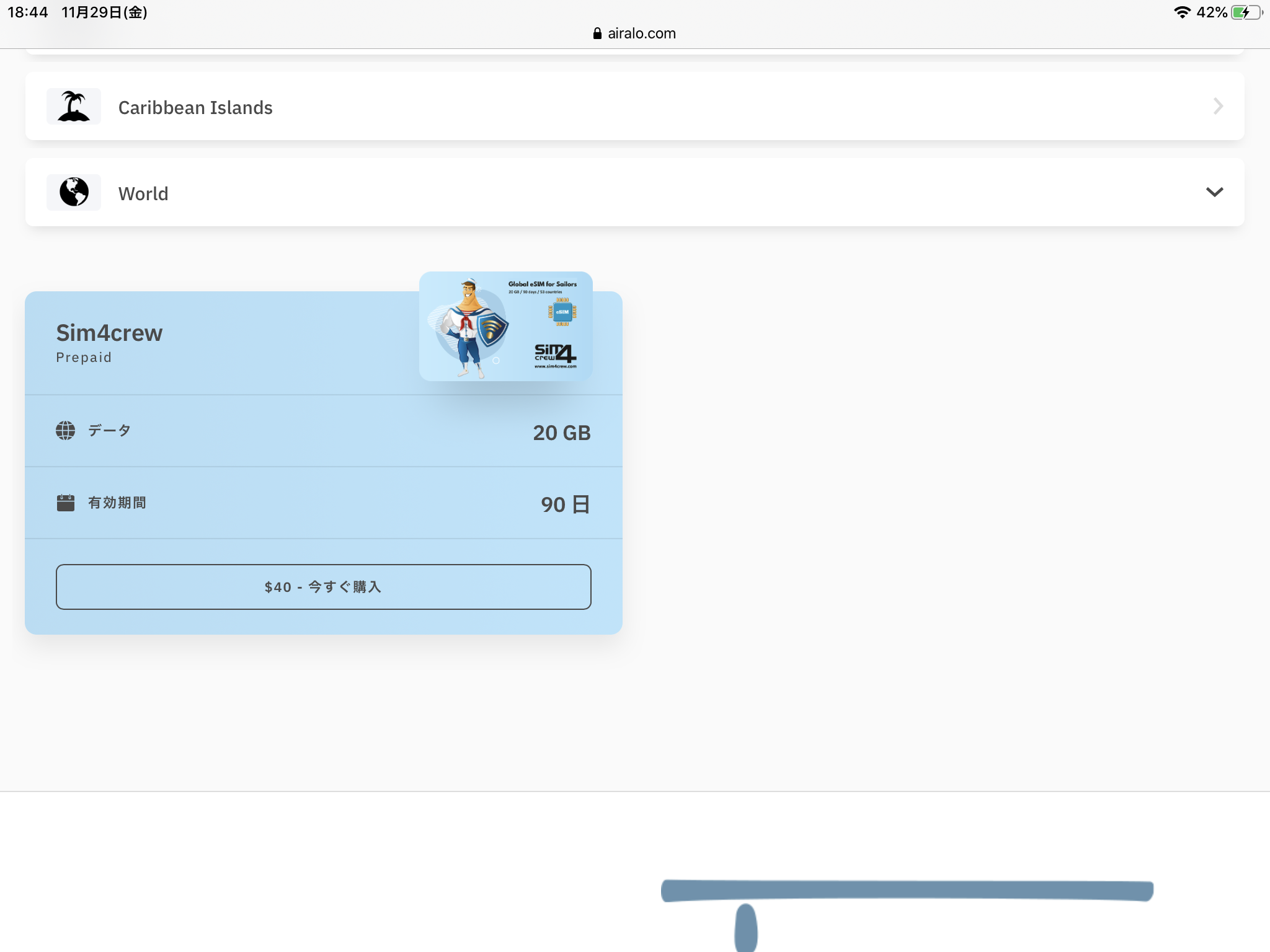1270x952 pixels.
Task: Tap the airalo.com address bar
Action: [634, 33]
